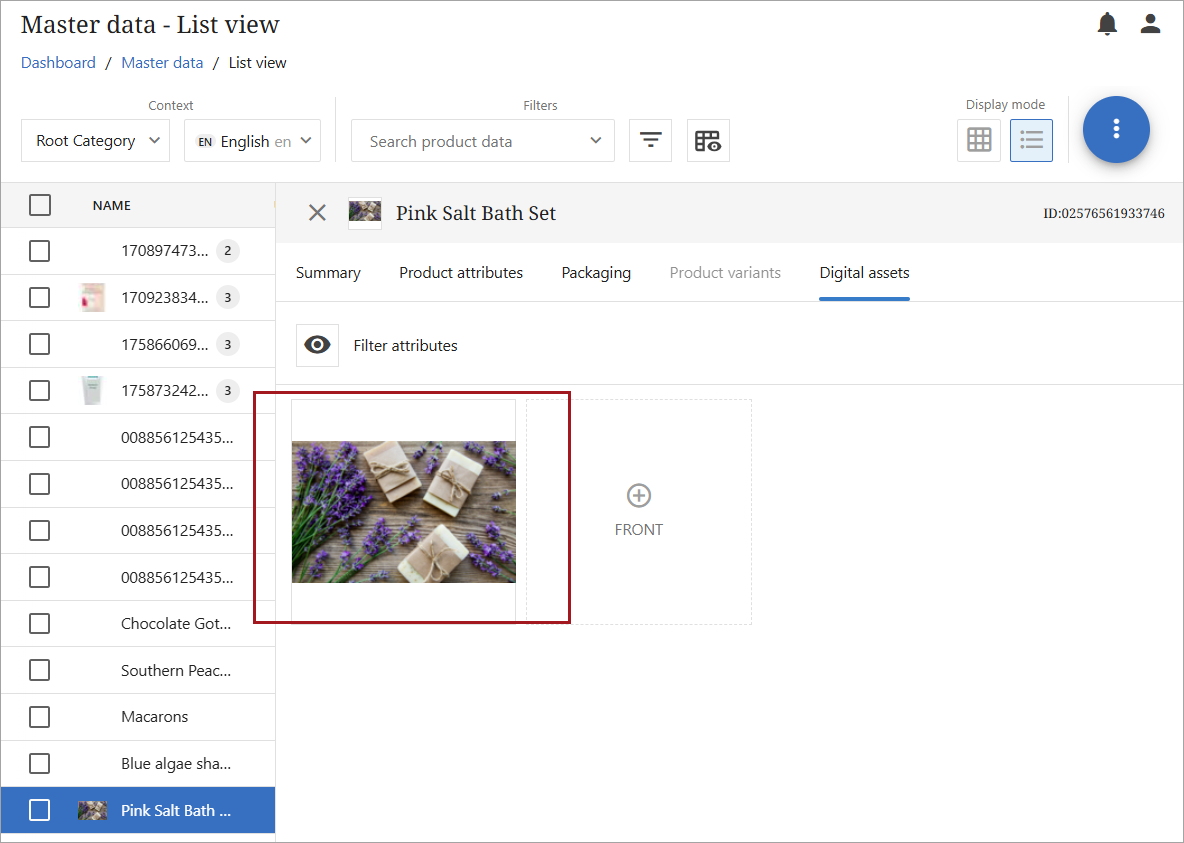Open the blue three-dot actions menu

(1116, 130)
